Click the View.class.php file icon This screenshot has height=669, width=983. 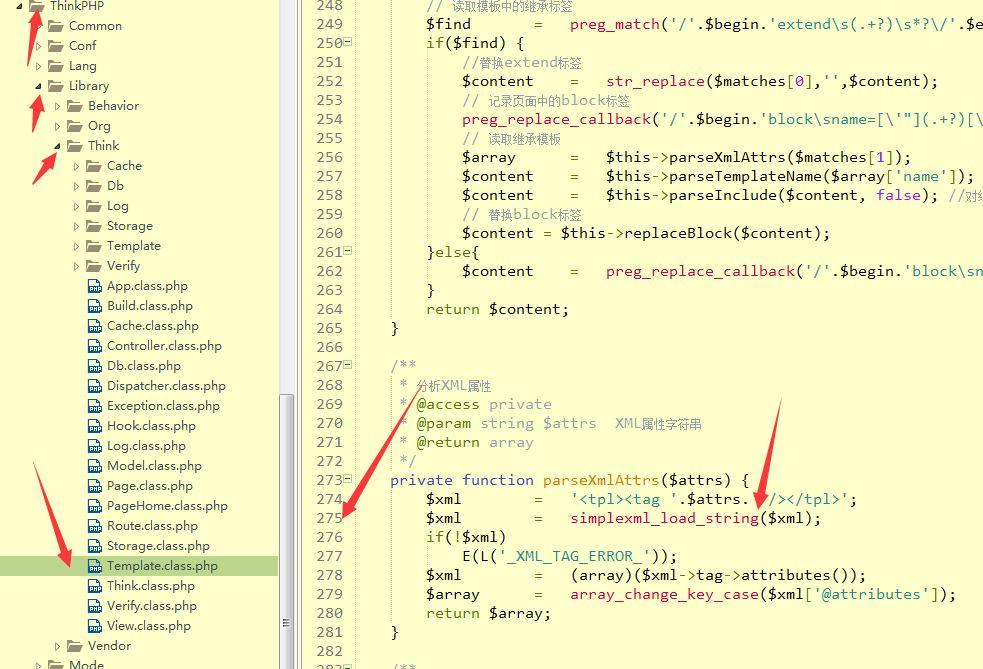pos(94,626)
